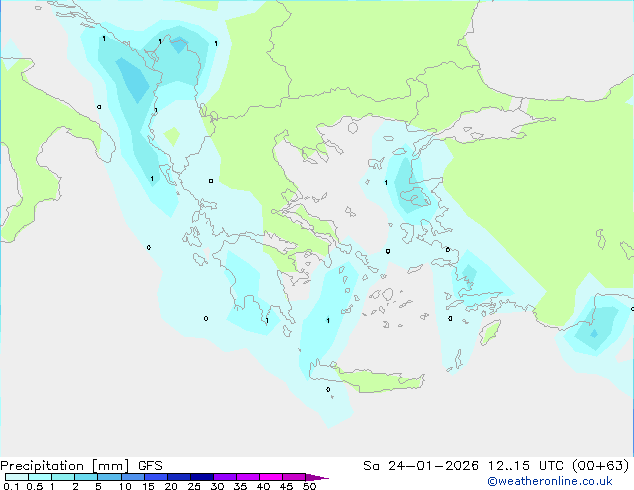634x490 pixels.
Task: Click the purple arrow tip above 50
Action: pyautogui.click(x=317, y=477)
